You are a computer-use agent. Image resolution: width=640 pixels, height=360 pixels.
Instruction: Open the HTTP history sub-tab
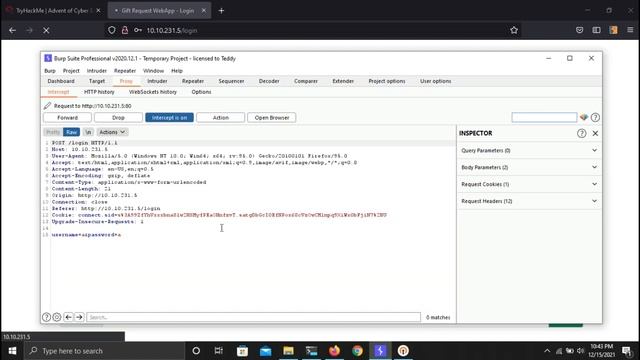click(x=99, y=92)
